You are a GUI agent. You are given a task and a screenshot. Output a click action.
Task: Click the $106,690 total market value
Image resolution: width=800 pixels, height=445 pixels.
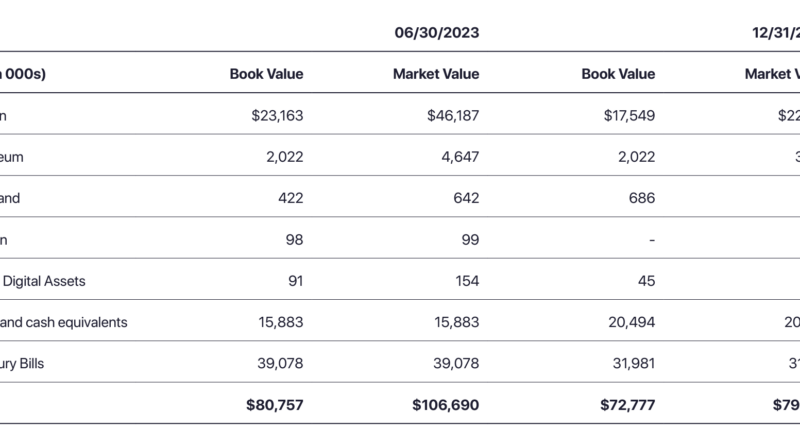(x=445, y=405)
